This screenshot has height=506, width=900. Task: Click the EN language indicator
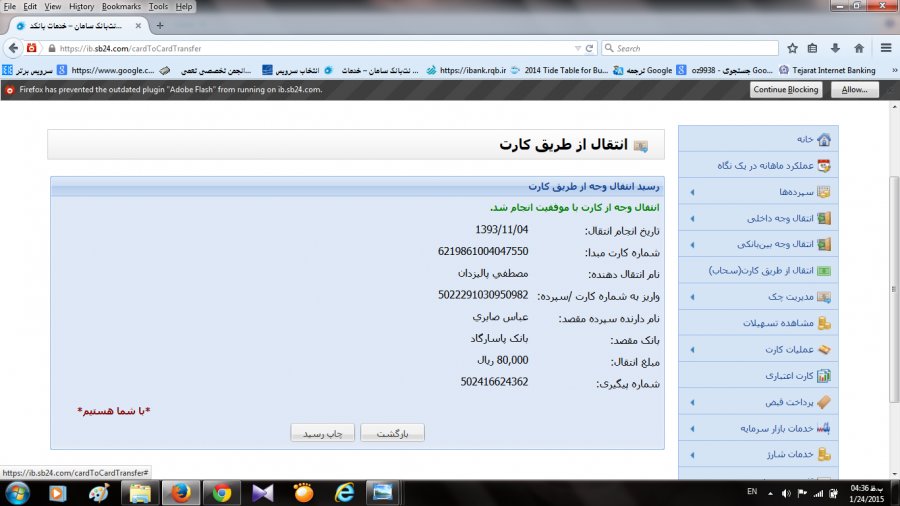click(752, 492)
